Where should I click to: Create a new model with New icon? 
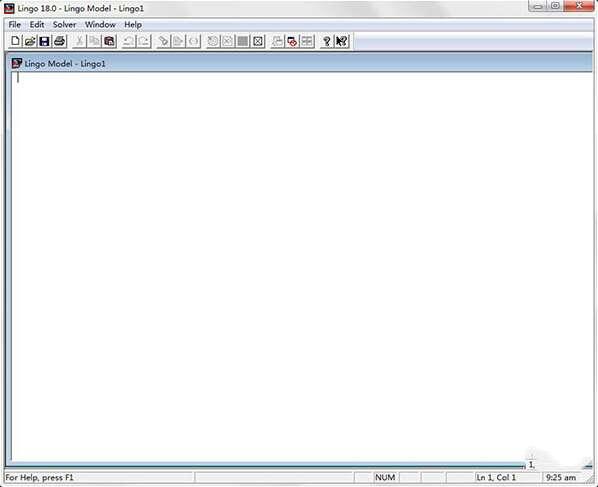(x=15, y=41)
